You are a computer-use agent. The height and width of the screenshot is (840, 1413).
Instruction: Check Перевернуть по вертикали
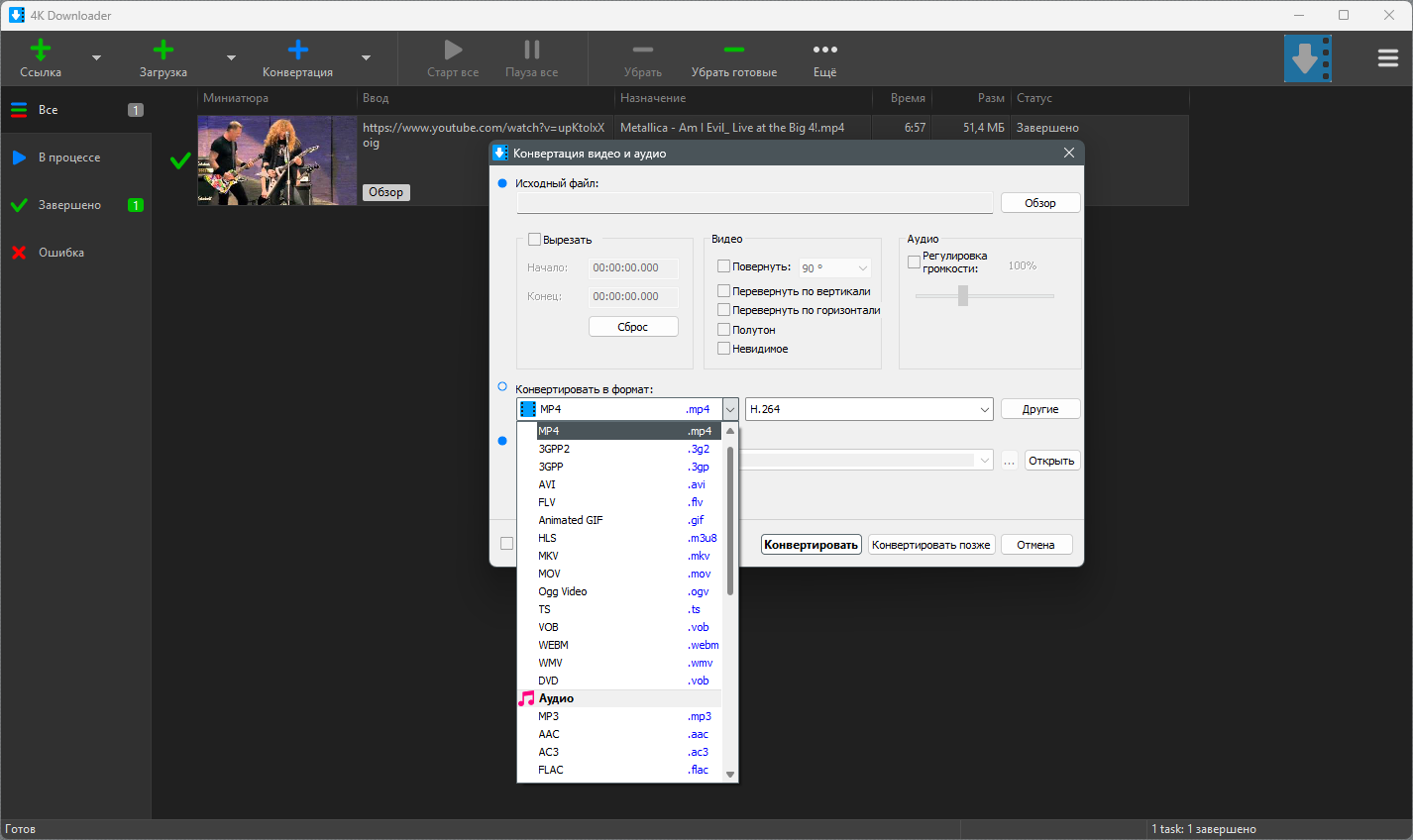(723, 290)
